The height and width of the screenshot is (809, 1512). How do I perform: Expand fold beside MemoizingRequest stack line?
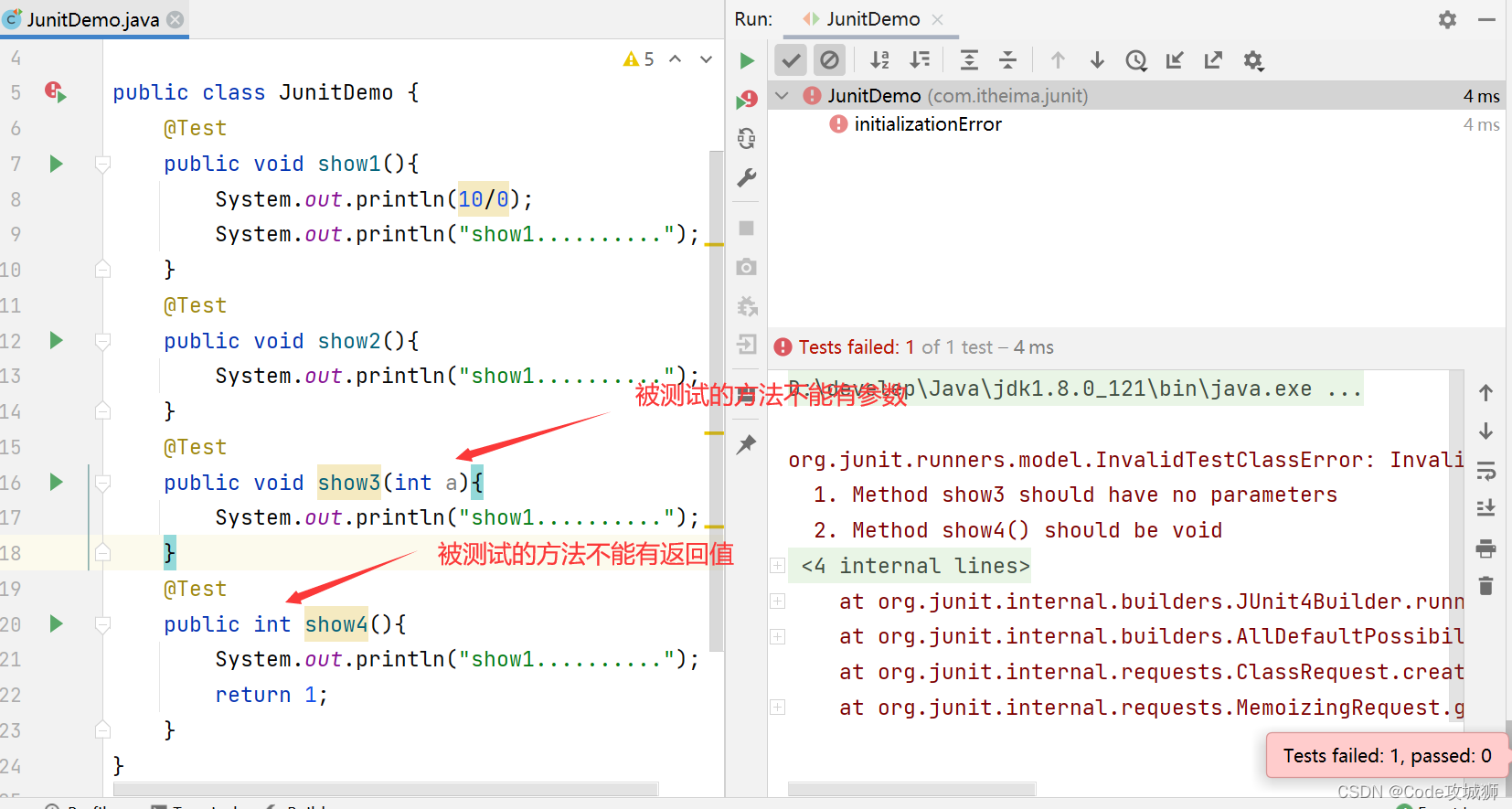[778, 708]
